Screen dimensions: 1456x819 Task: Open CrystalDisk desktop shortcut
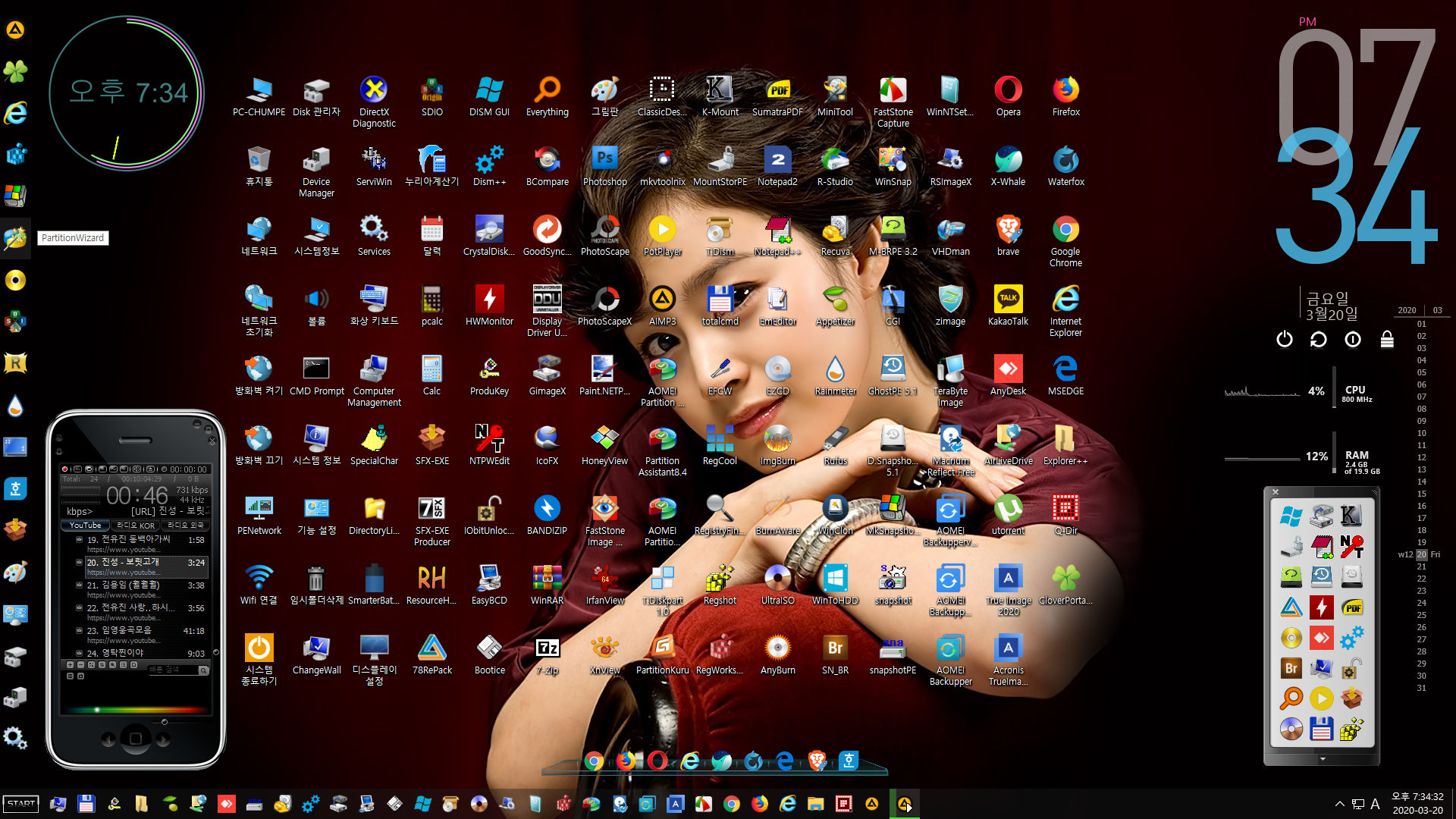[489, 236]
